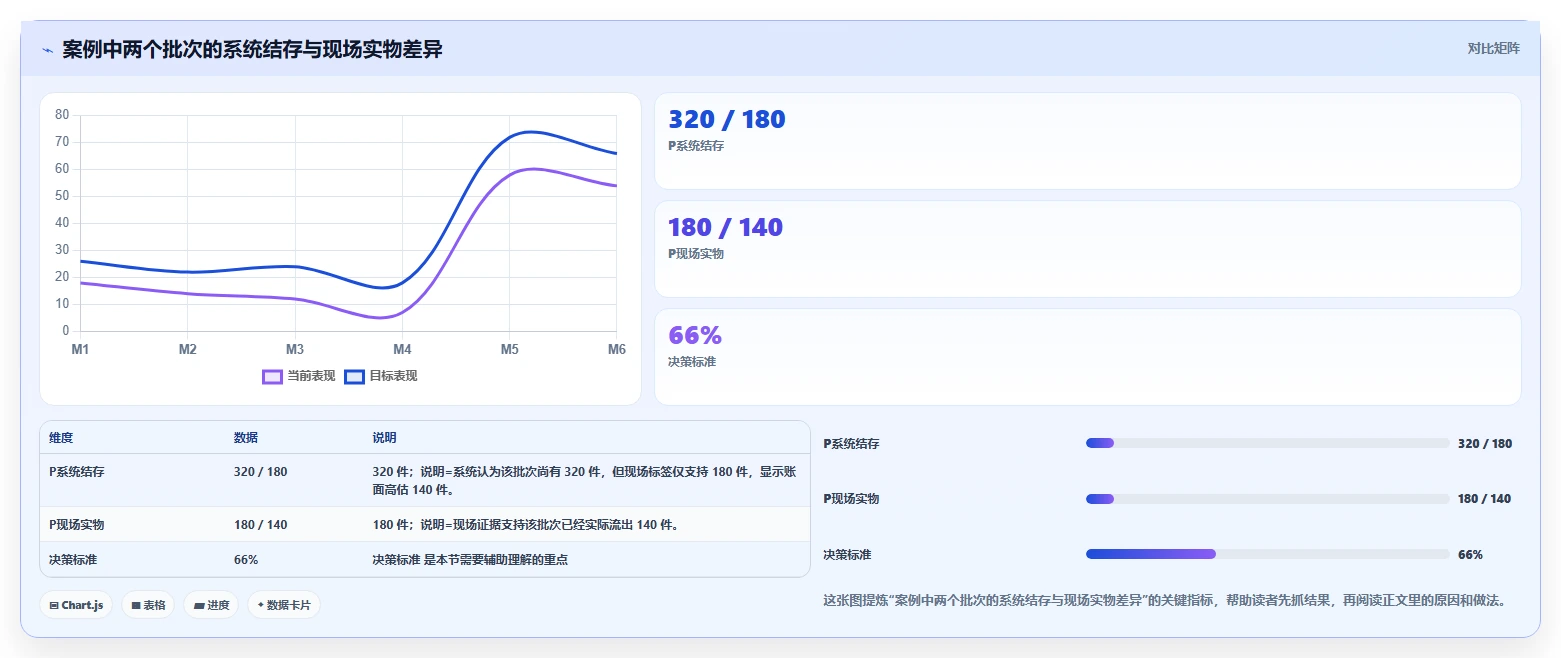Click the P现场实物 progress bar
Viewport: 1561px width, 658px height.
click(1267, 498)
